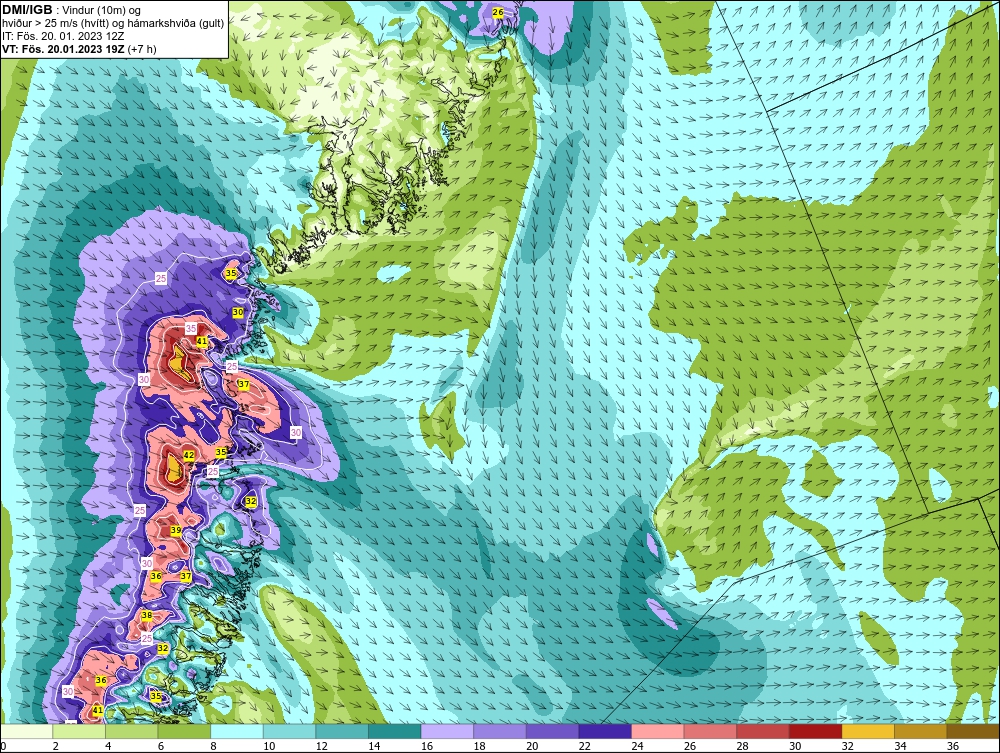Image resolution: width=1000 pixels, height=753 pixels.
Task: Click the yellow 30 gust label
Action: (x=238, y=312)
